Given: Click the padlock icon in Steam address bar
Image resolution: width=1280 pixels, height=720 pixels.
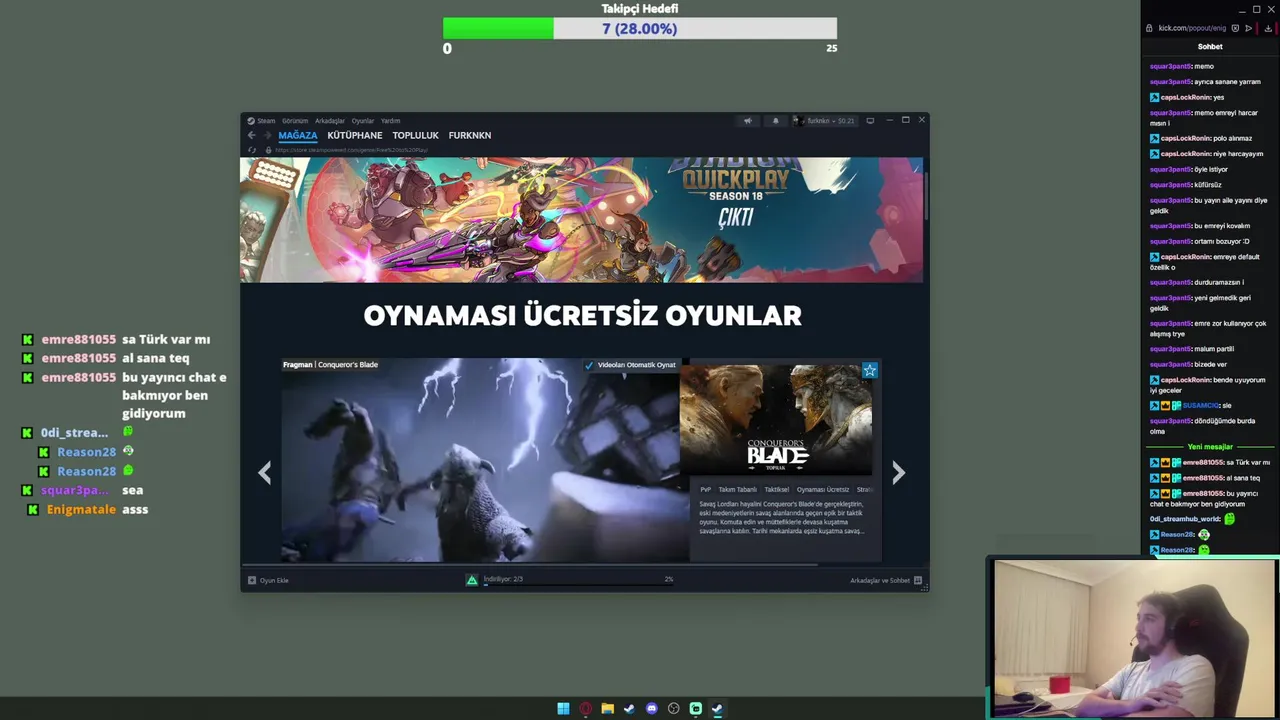Looking at the screenshot, I should tap(268, 150).
